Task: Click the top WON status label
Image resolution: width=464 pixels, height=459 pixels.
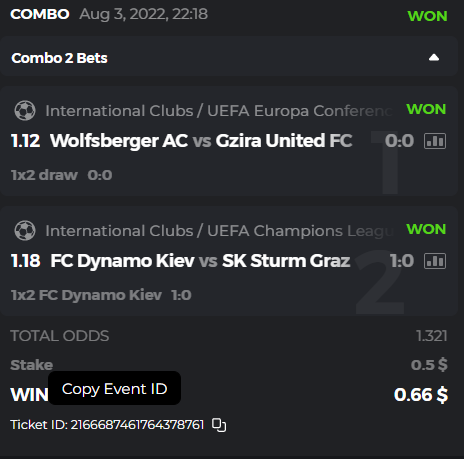Action: point(427,16)
